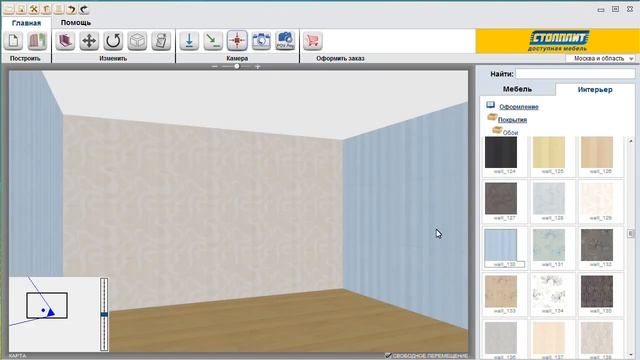Switch to the Интерьер catalog tab
640x360 pixels.
pos(595,89)
